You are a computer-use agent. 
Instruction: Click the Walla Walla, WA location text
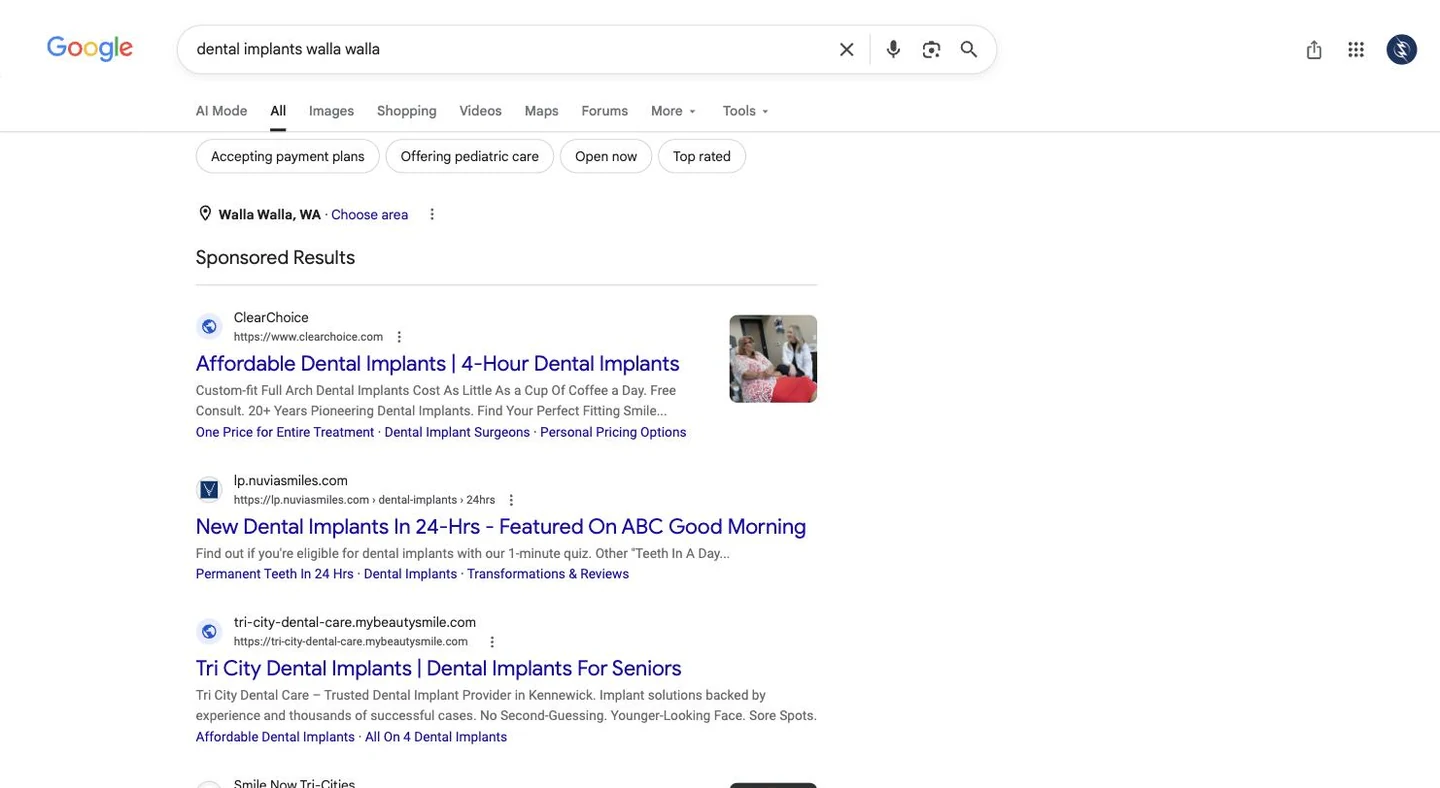[x=269, y=215]
